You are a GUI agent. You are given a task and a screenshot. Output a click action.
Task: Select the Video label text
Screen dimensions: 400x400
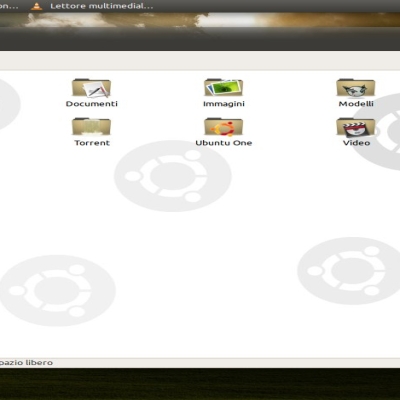point(356,143)
